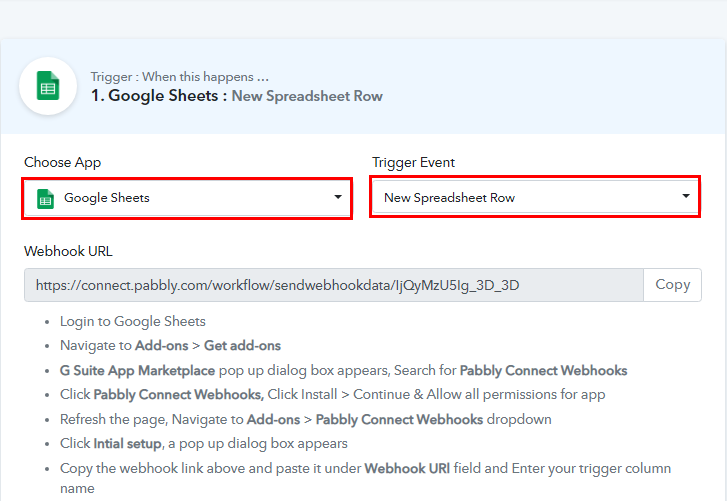Screen dimensions: 727x501
Task: Click 'Copy the webhook link above' instruction
Action: pos(365,477)
